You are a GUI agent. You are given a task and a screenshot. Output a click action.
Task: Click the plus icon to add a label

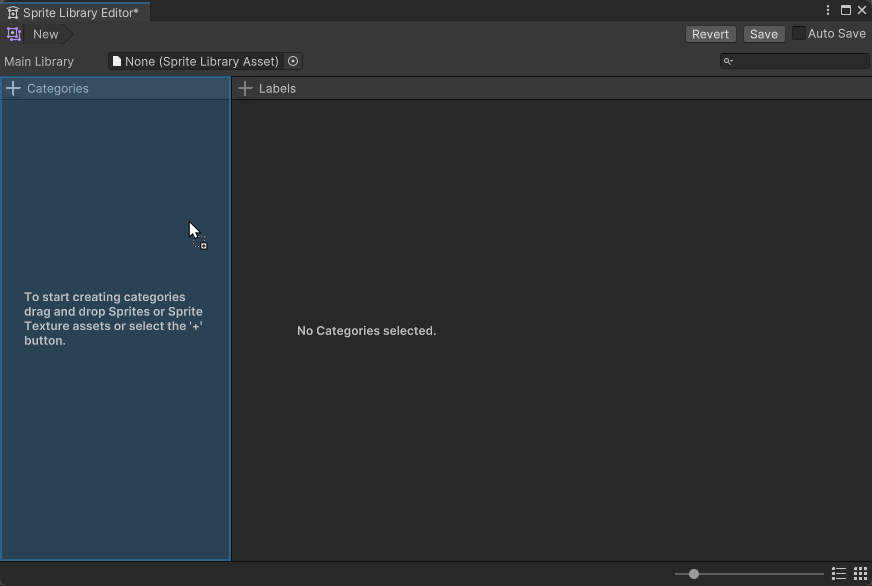pyautogui.click(x=245, y=89)
